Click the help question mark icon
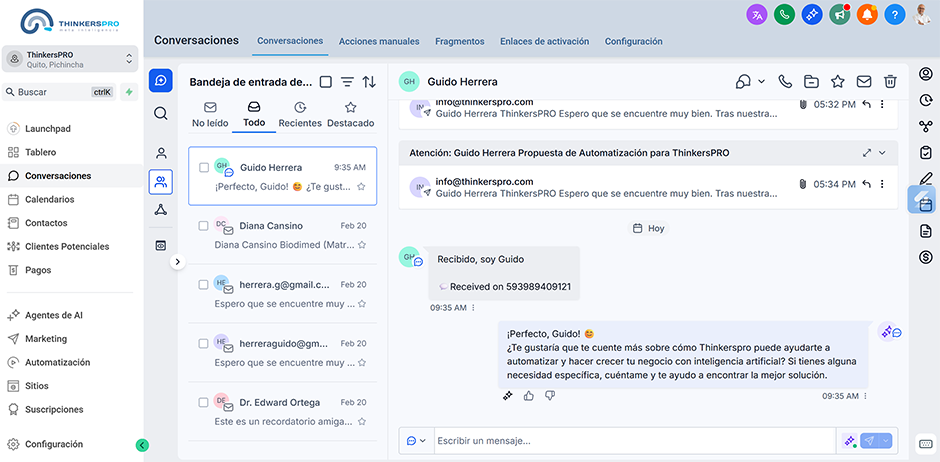The image size is (940, 462). pos(894,15)
